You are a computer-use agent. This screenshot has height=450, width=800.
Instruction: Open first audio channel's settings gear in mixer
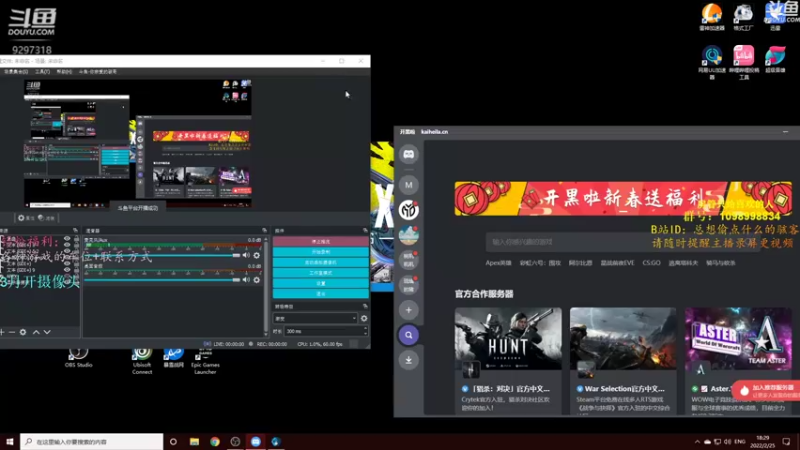pyautogui.click(x=257, y=255)
